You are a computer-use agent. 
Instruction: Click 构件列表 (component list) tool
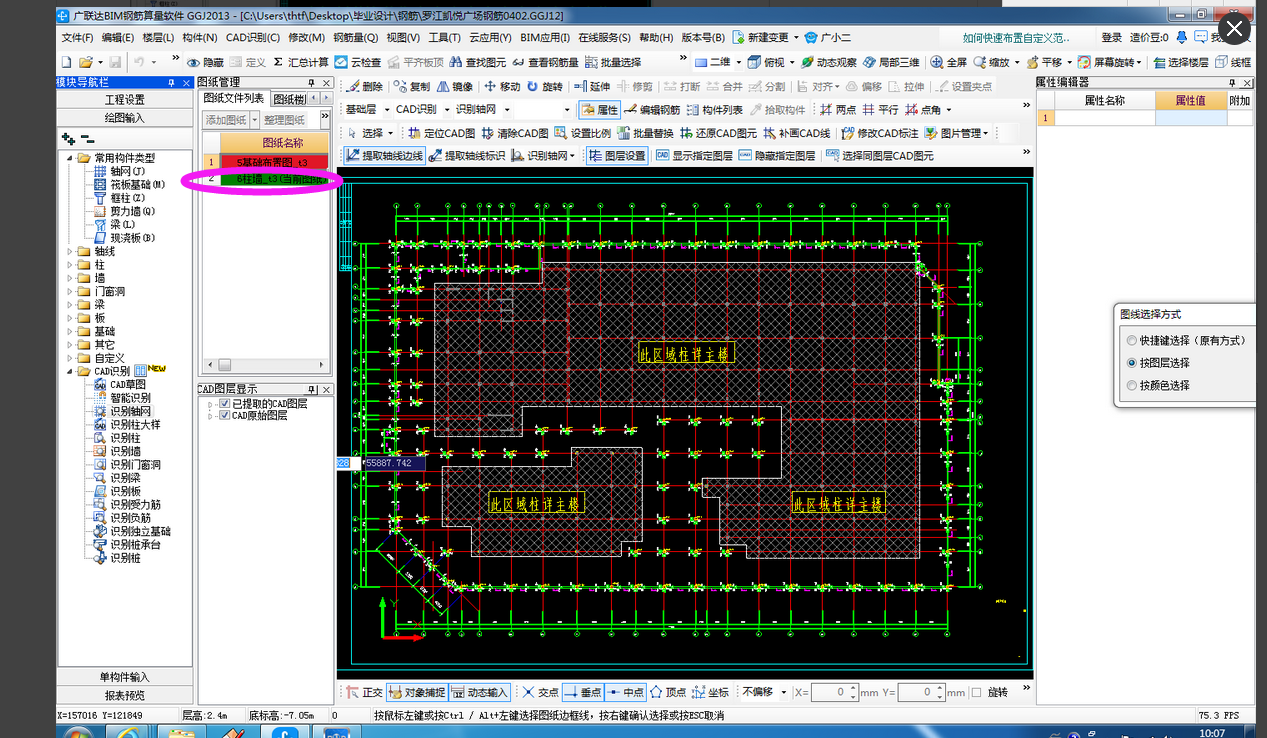pyautogui.click(x=714, y=110)
